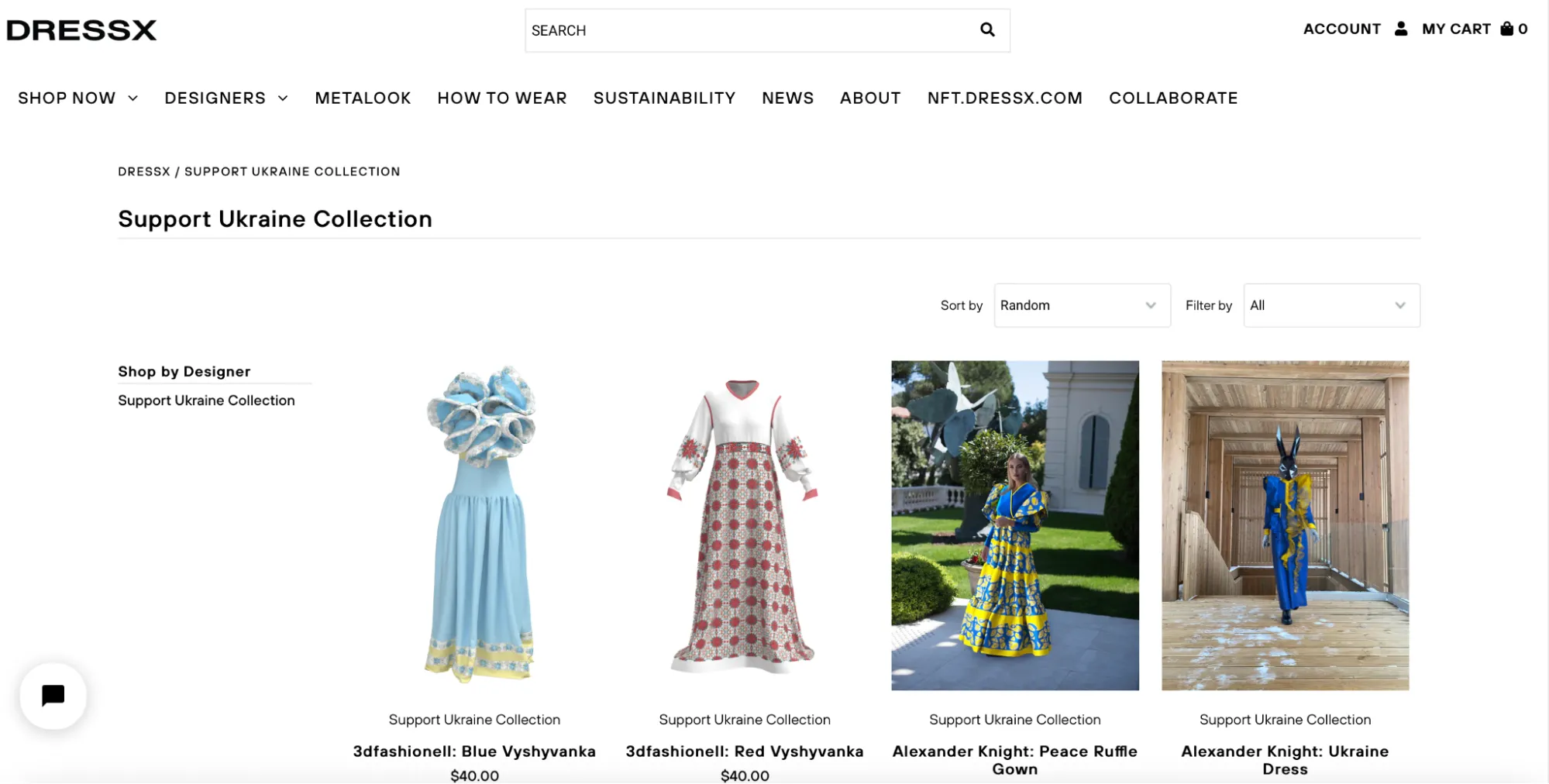The width and height of the screenshot is (1549, 784).
Task: Click the search magnifying glass icon
Action: (986, 30)
